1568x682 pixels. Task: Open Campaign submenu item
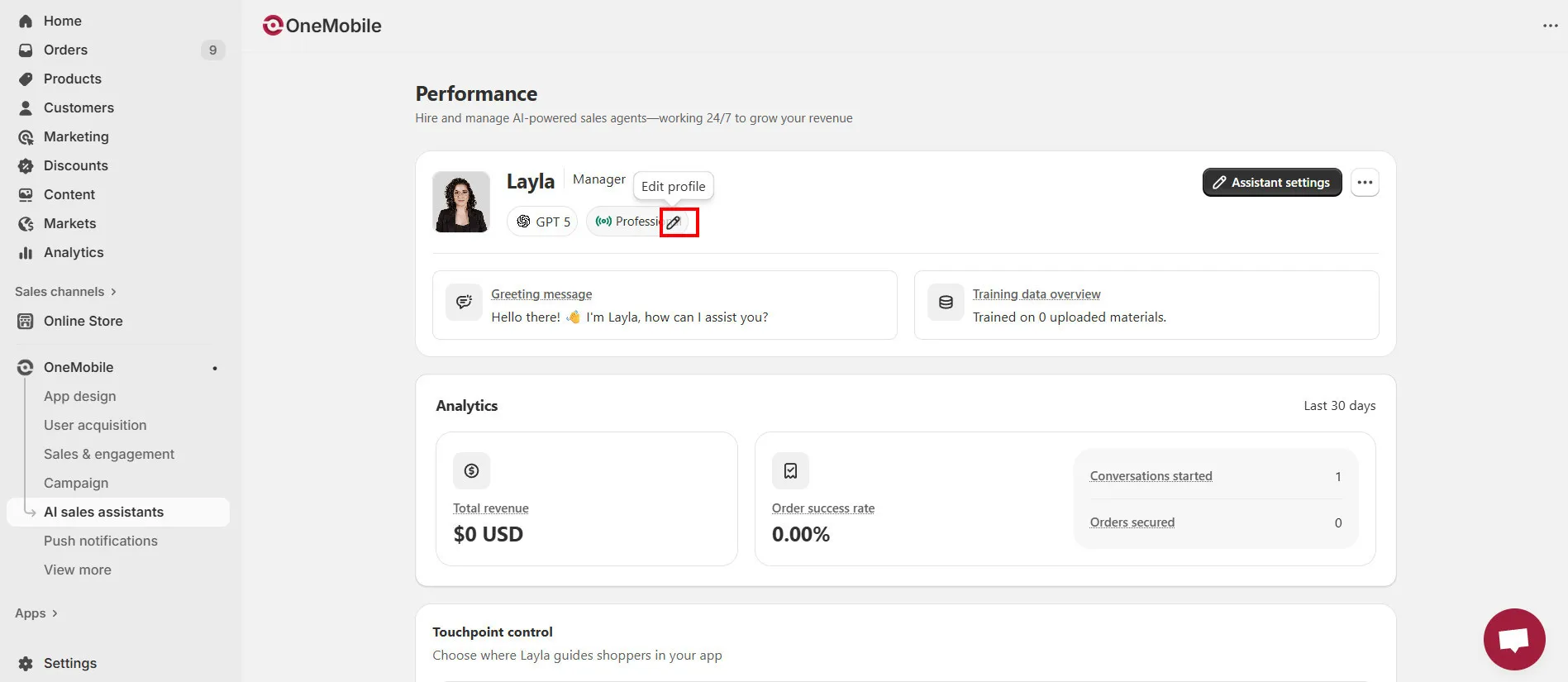click(x=76, y=483)
